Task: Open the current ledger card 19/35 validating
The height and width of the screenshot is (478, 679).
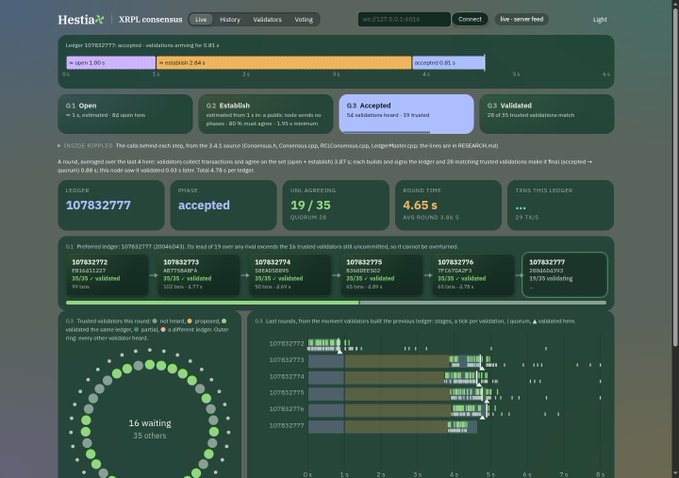Action: pyautogui.click(x=565, y=275)
